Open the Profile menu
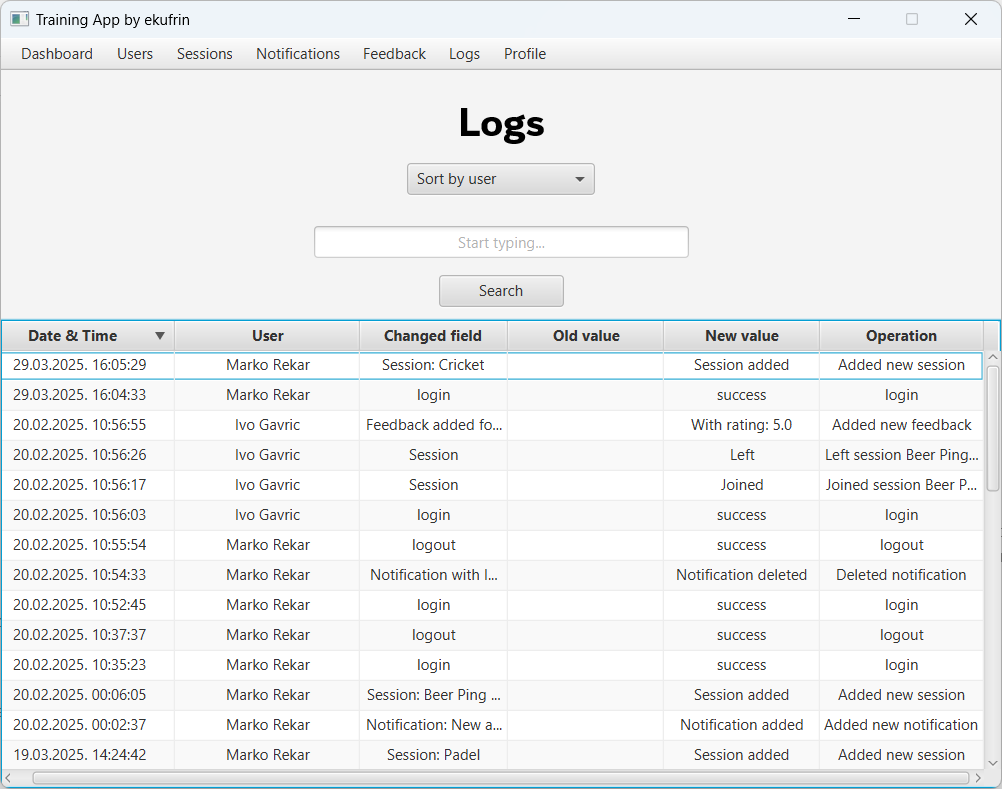This screenshot has width=1002, height=789. point(525,54)
